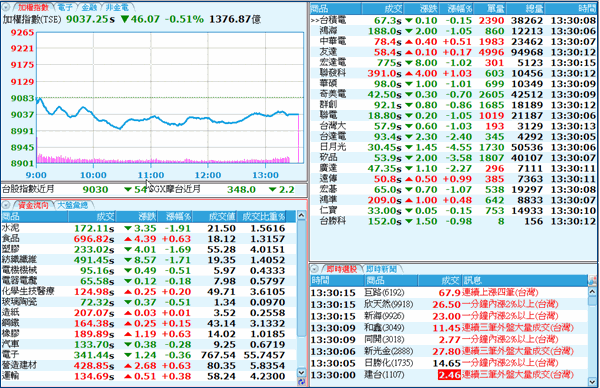Open the 巨路(6192) alert entry
600x388 pixels.
pyautogui.click(x=449, y=293)
